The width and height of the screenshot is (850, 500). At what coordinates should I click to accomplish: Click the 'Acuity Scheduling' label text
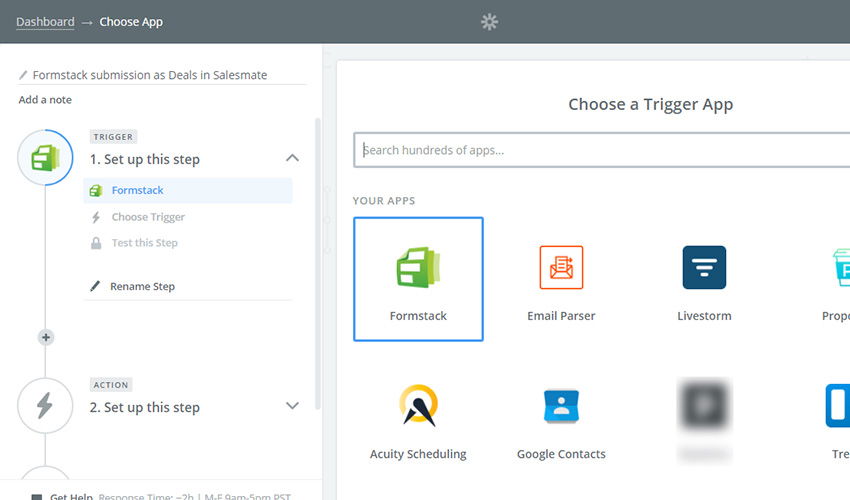418,454
